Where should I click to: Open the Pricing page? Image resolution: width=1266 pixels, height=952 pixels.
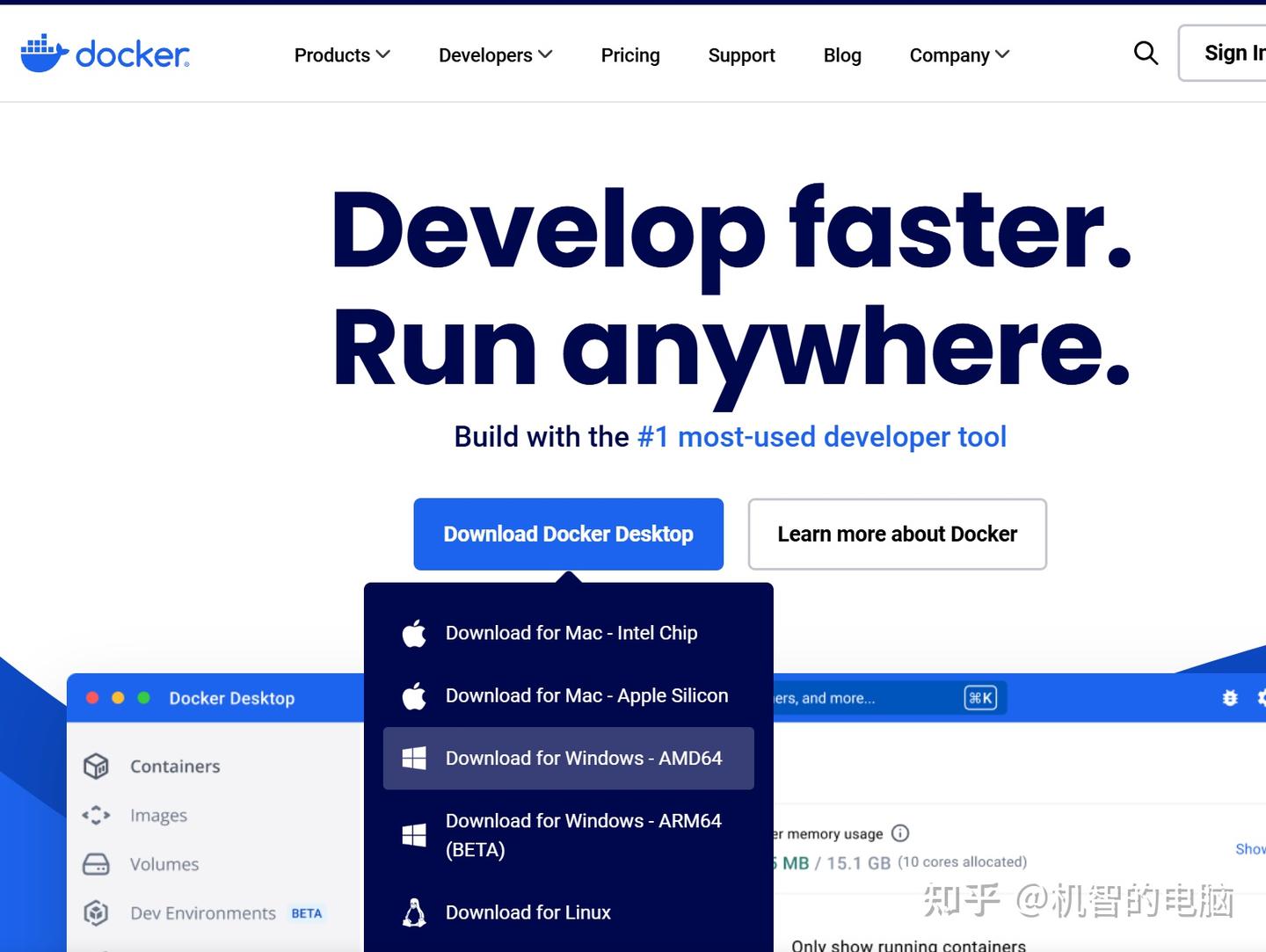630,55
